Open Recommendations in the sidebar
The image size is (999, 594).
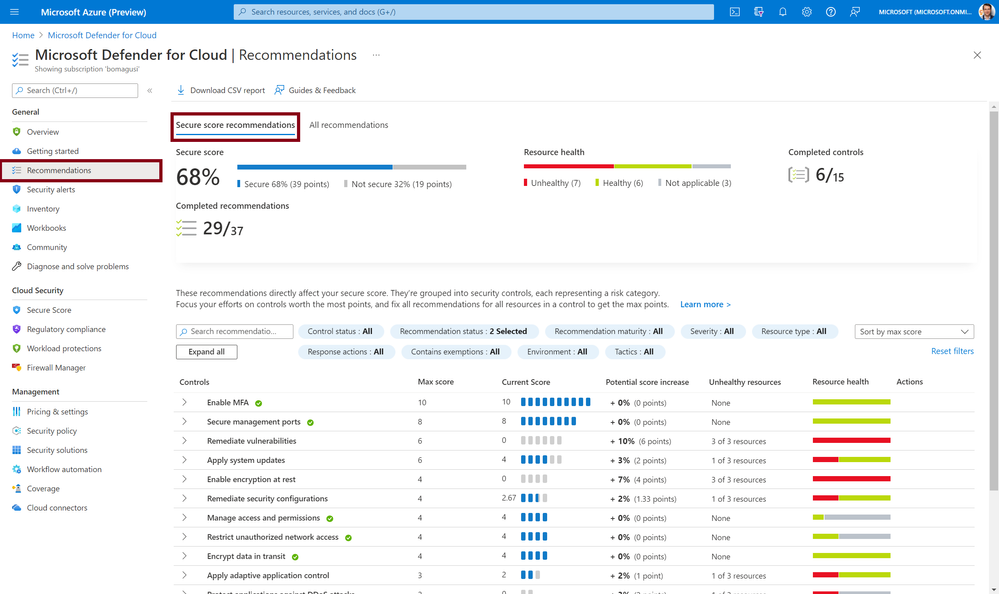point(80,170)
